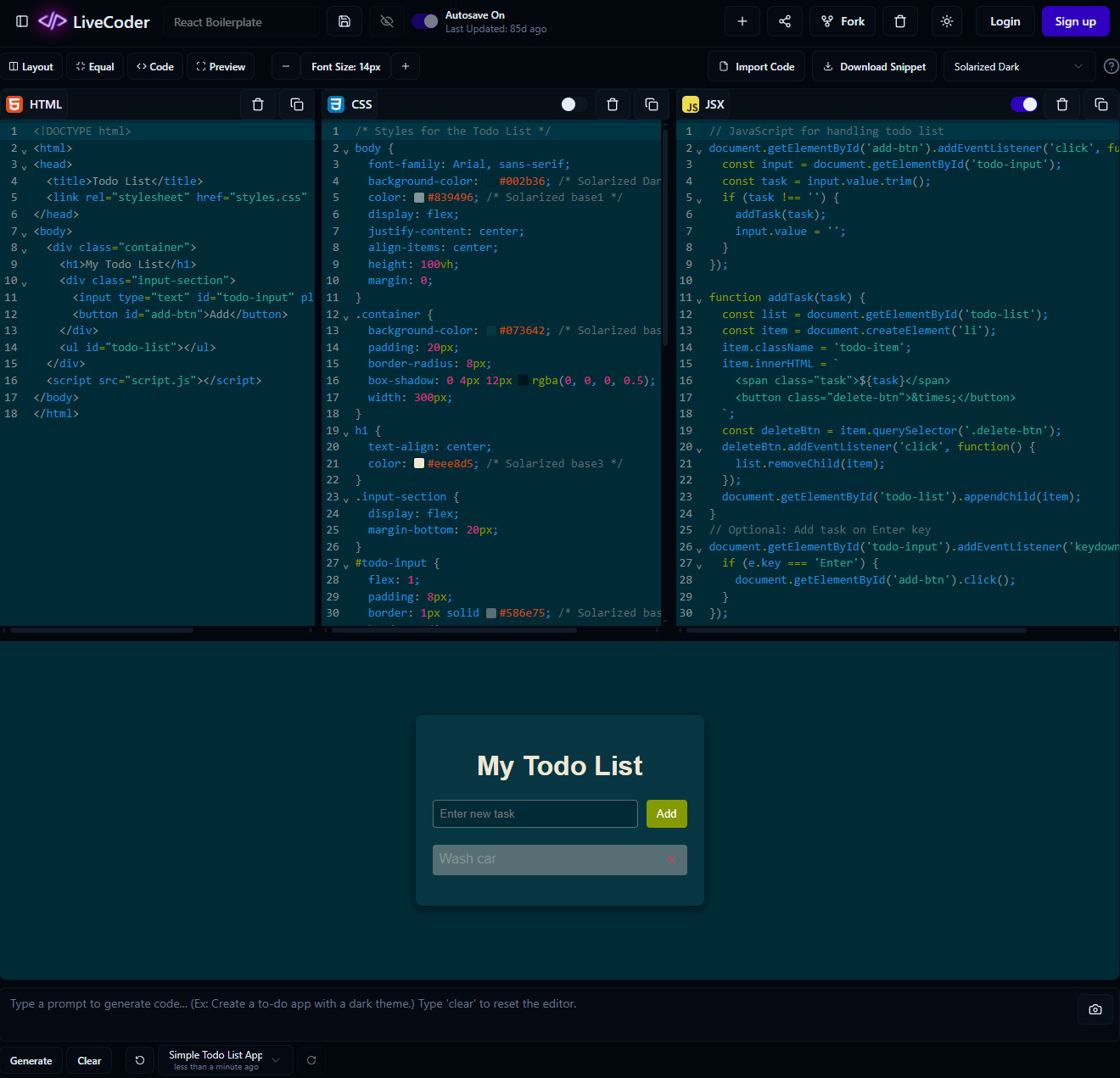Screen dimensions: 1120x1078
Task: Click the Enter new task input
Action: 535,813
